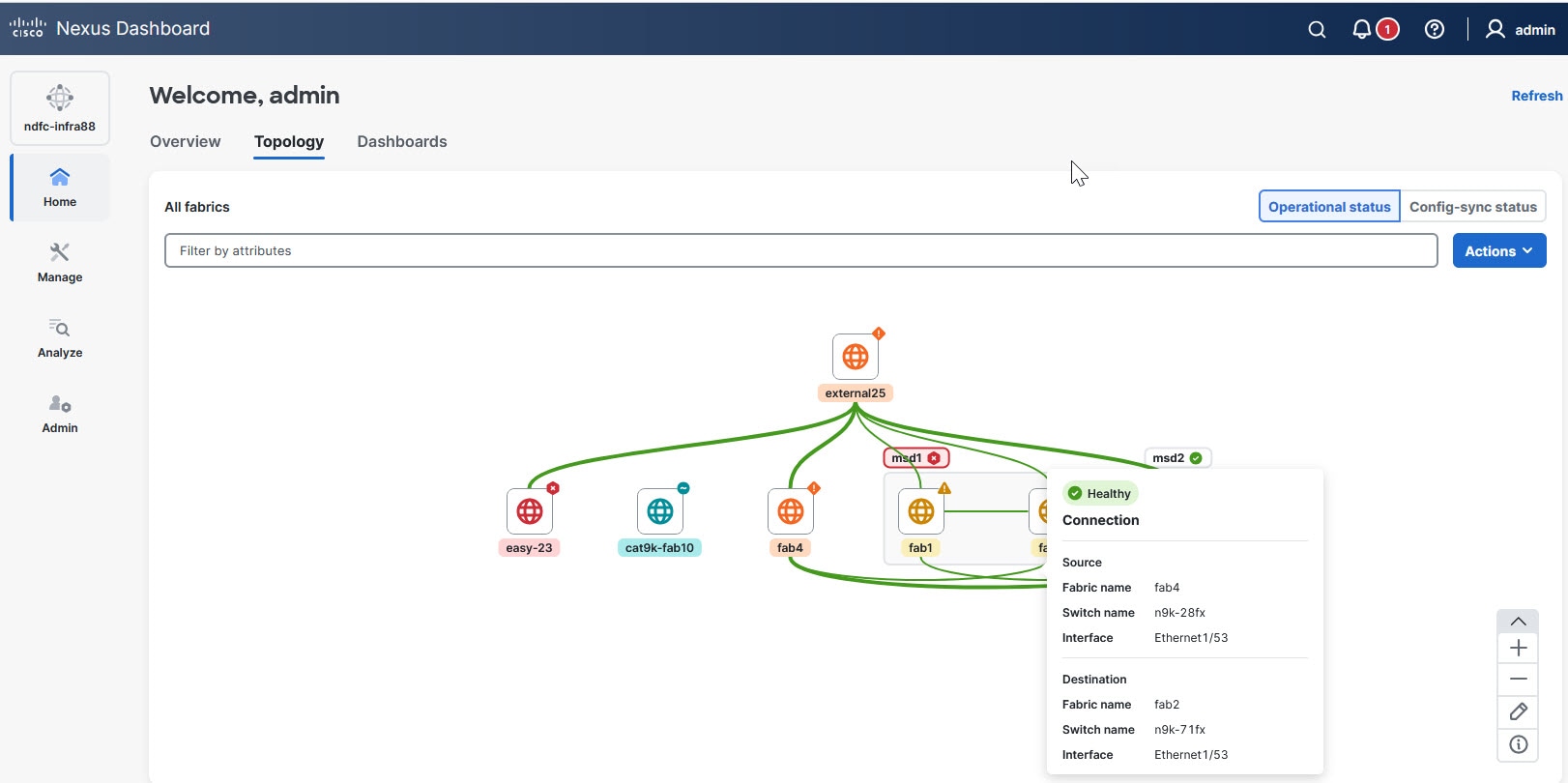This screenshot has height=783, width=1568.
Task: Select the external25 fabric node
Action: click(x=856, y=357)
